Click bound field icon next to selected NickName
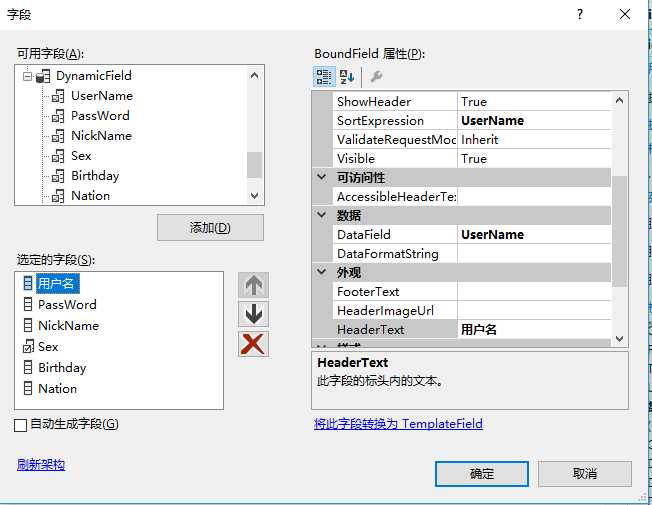 point(28,325)
